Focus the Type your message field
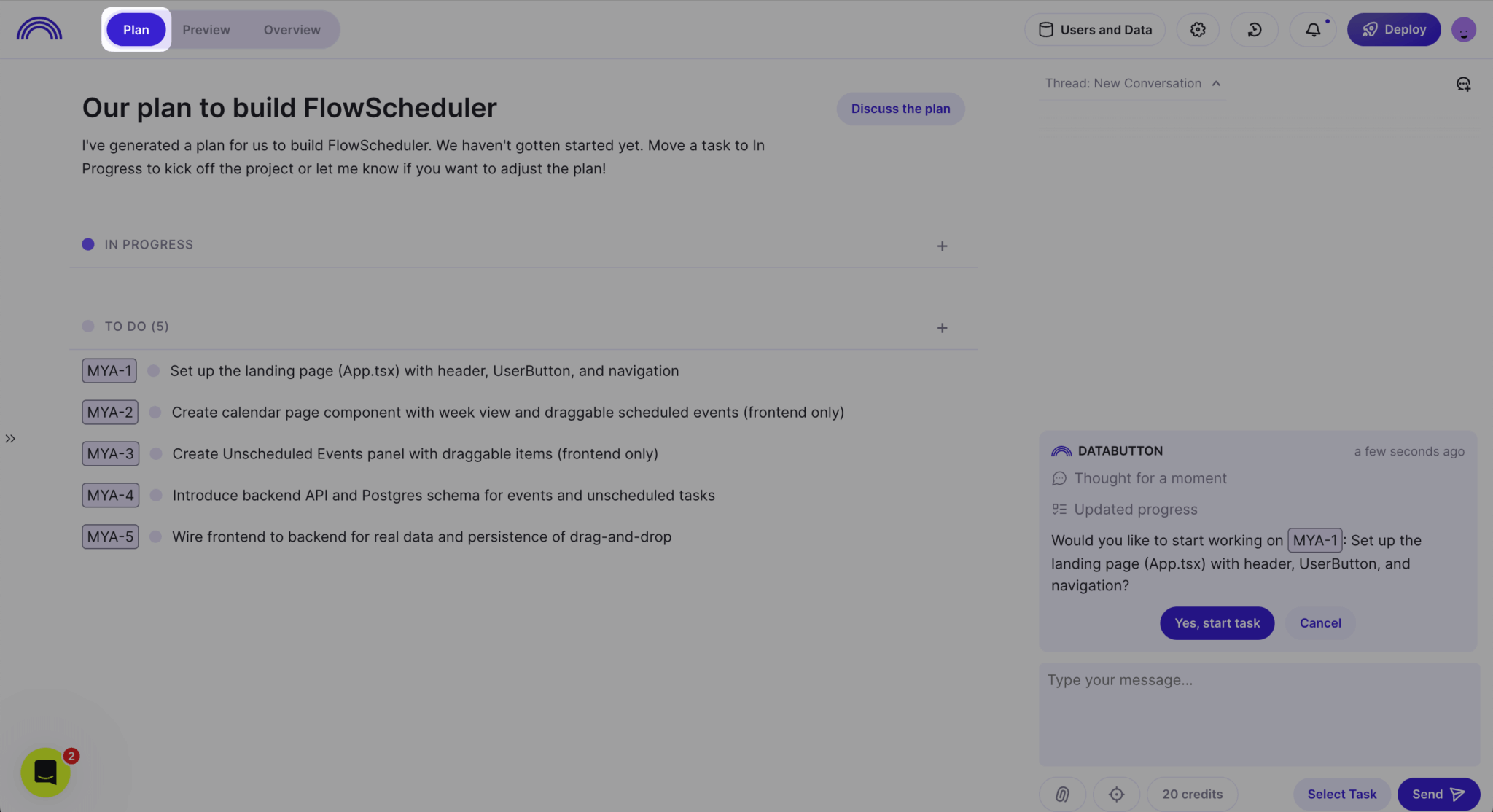This screenshot has height=812, width=1493. (1259, 714)
